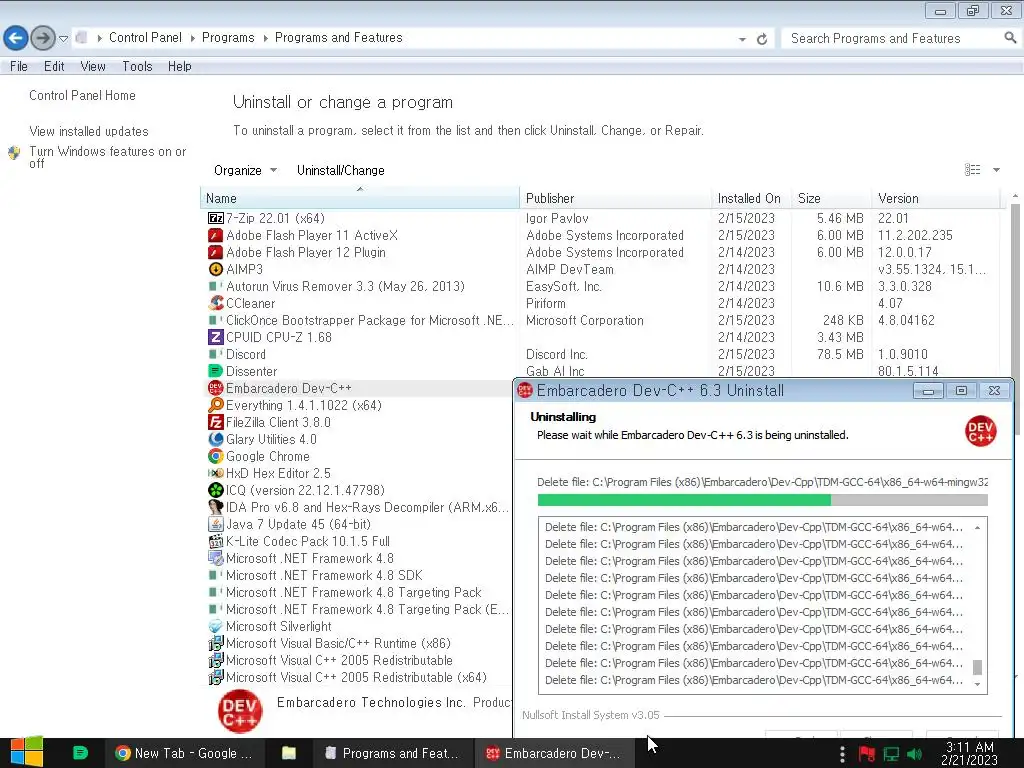The width and height of the screenshot is (1024, 768).
Task: Click the Microsoft .NET Framework 4.8 icon
Action: pos(216,558)
